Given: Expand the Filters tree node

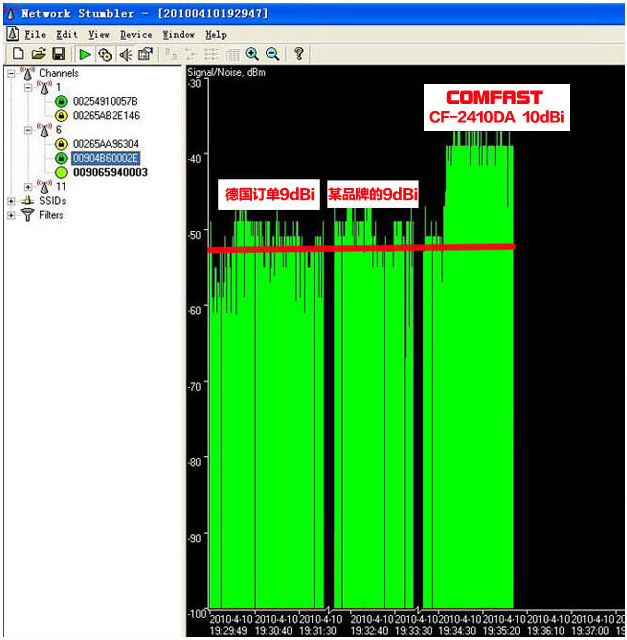Looking at the screenshot, I should click(11, 215).
